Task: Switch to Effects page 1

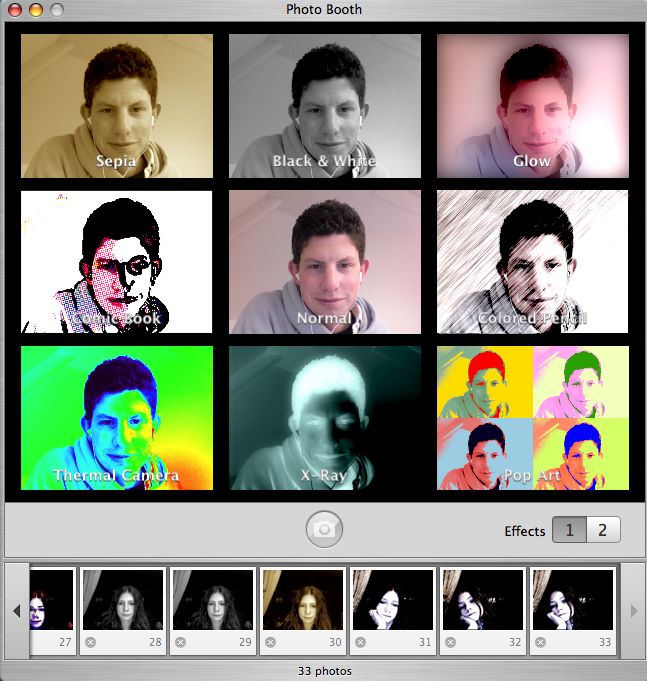Action: [569, 530]
